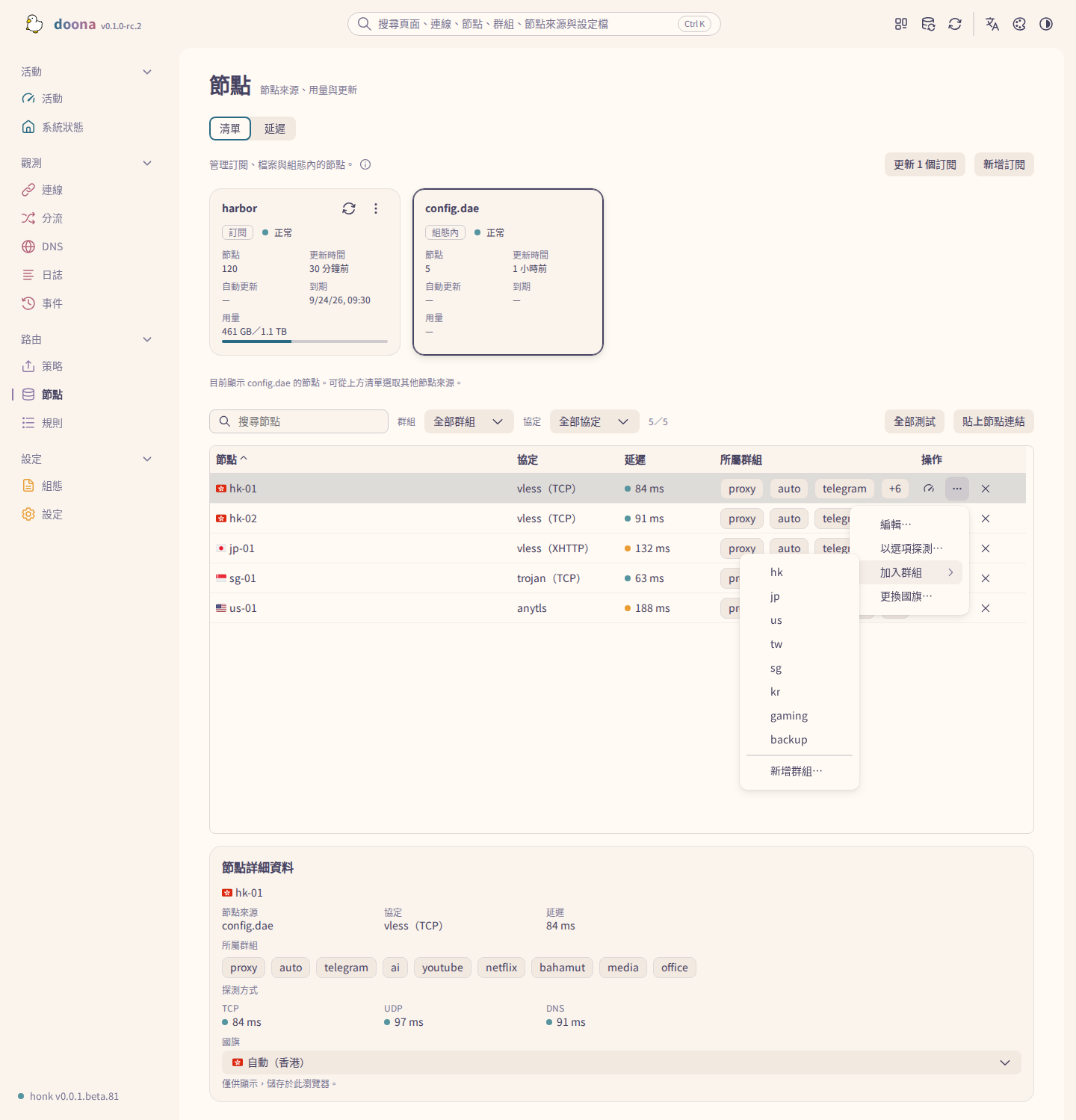Click info icon beside the subscription description
The width and height of the screenshot is (1076, 1120).
(365, 164)
